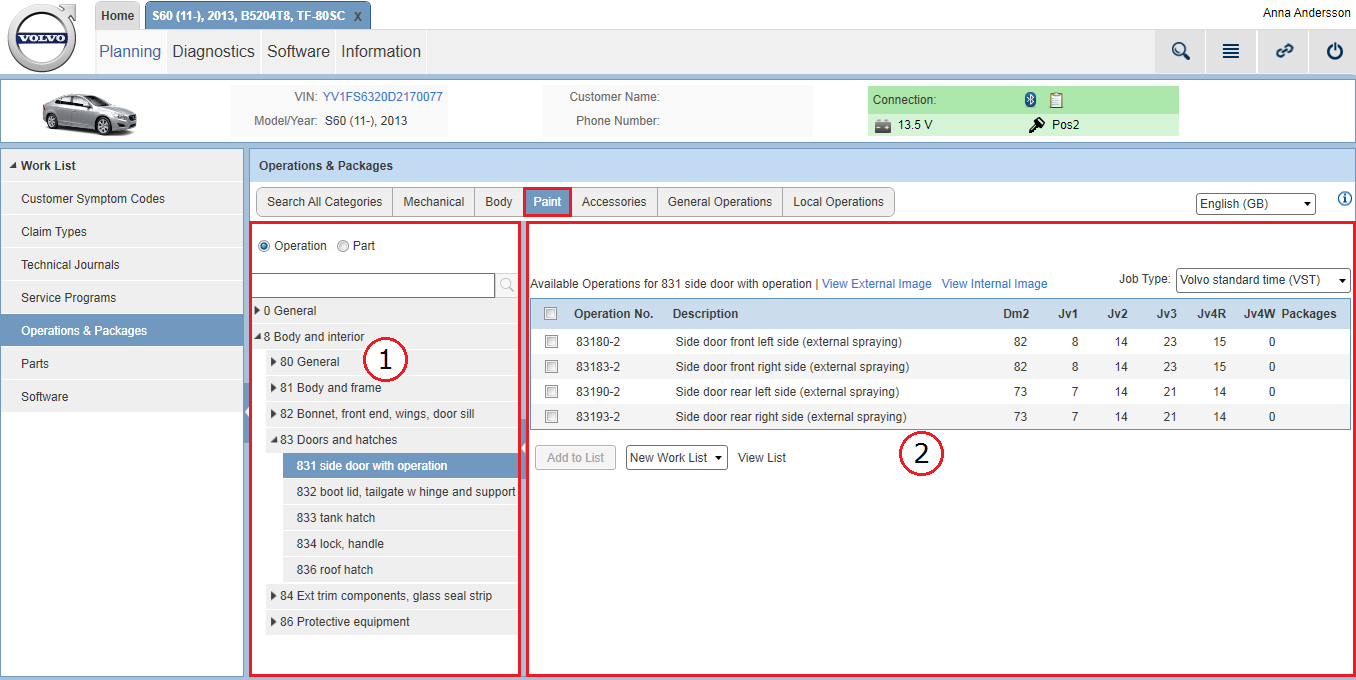Open the New Work List dropdown

tap(676, 458)
